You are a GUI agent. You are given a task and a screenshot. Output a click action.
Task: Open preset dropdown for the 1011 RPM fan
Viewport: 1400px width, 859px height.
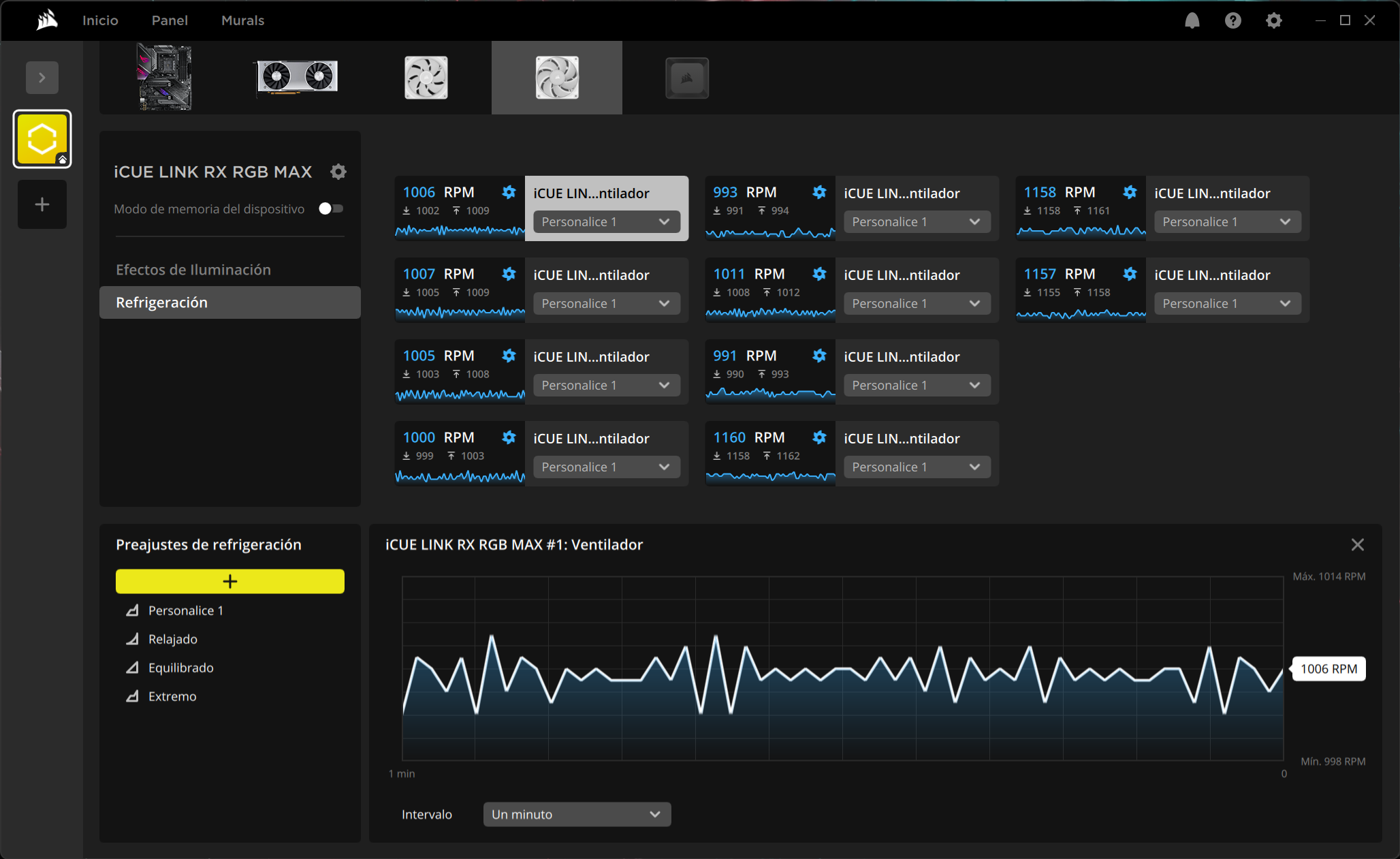[917, 304]
